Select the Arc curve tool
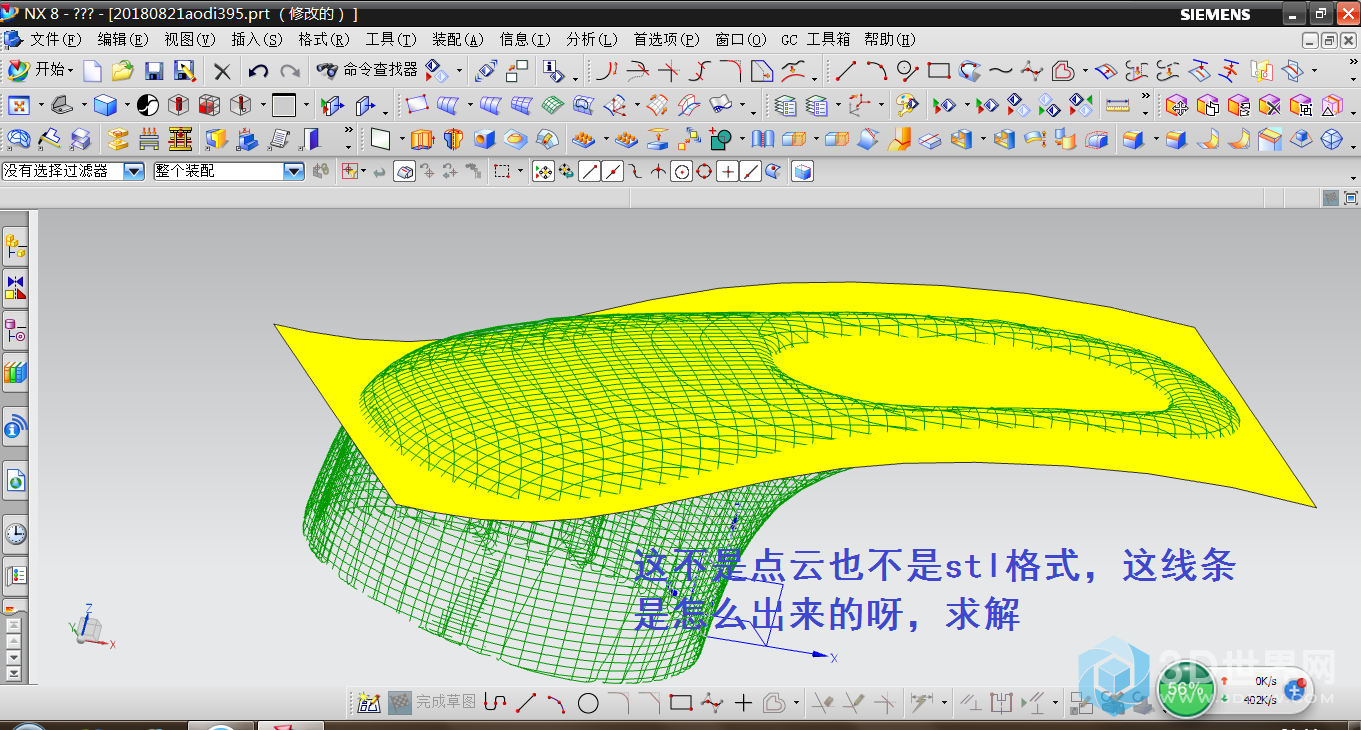Image resolution: width=1361 pixels, height=730 pixels. [876, 71]
